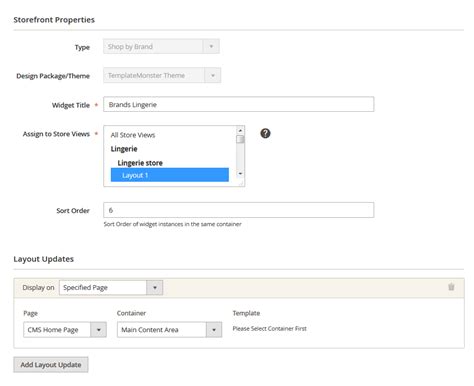
Task: Click Add Layout Update button
Action: pos(51,365)
